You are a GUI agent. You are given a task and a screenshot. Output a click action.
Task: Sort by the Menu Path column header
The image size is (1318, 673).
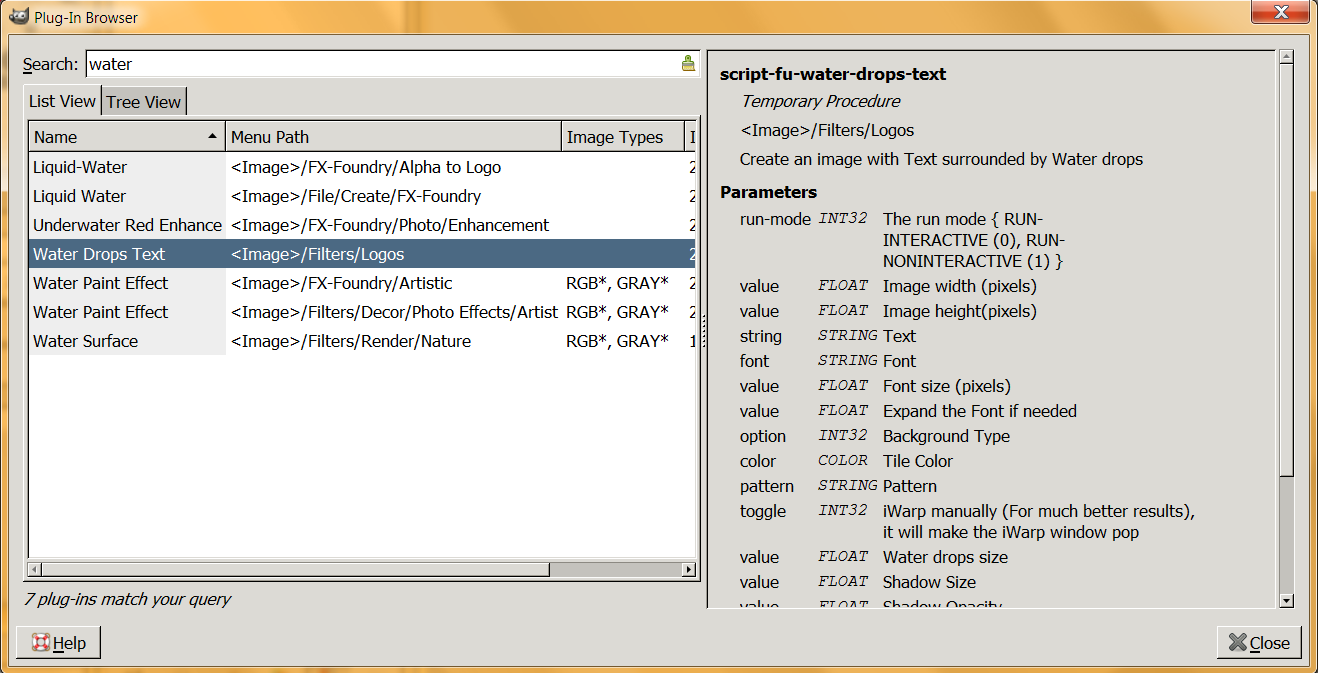click(394, 137)
